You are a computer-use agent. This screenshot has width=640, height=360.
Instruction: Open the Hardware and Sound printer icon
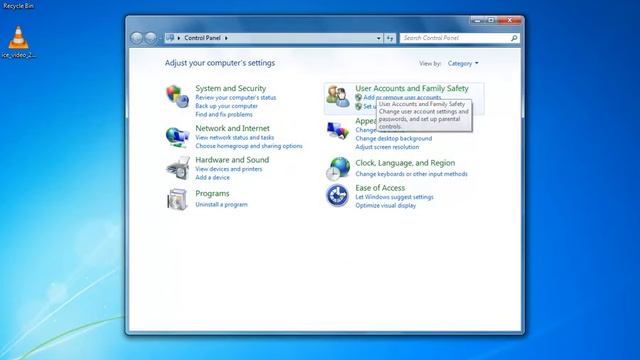click(178, 168)
